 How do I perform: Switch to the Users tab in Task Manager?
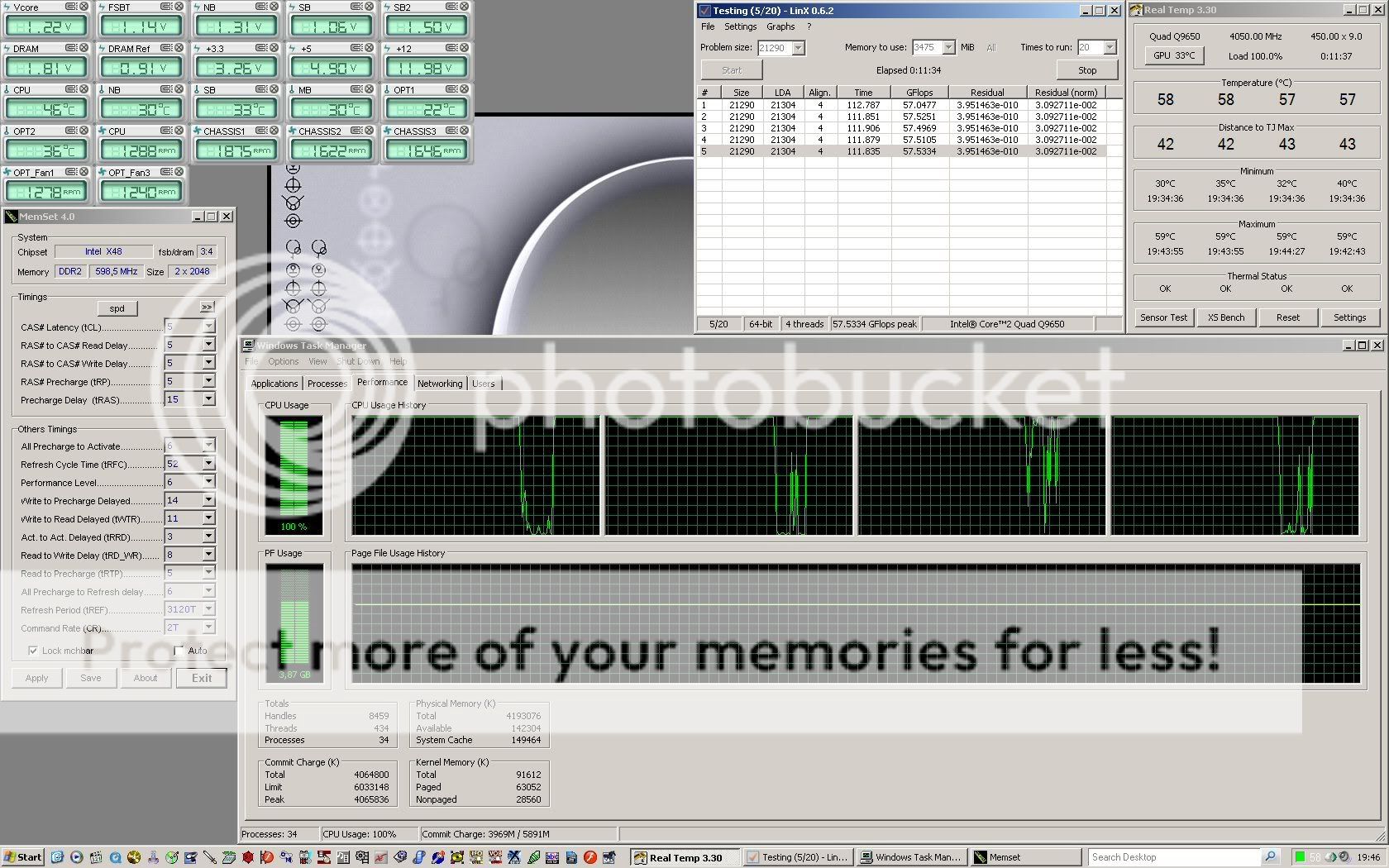[484, 384]
